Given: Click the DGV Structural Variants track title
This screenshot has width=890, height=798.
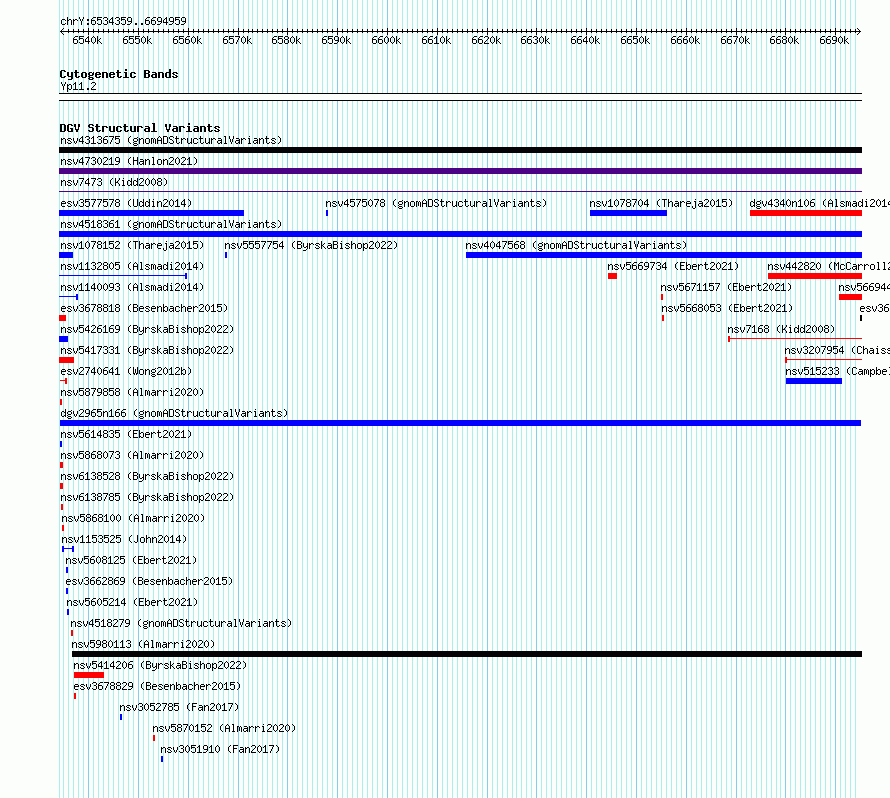Looking at the screenshot, I should pyautogui.click(x=140, y=128).
